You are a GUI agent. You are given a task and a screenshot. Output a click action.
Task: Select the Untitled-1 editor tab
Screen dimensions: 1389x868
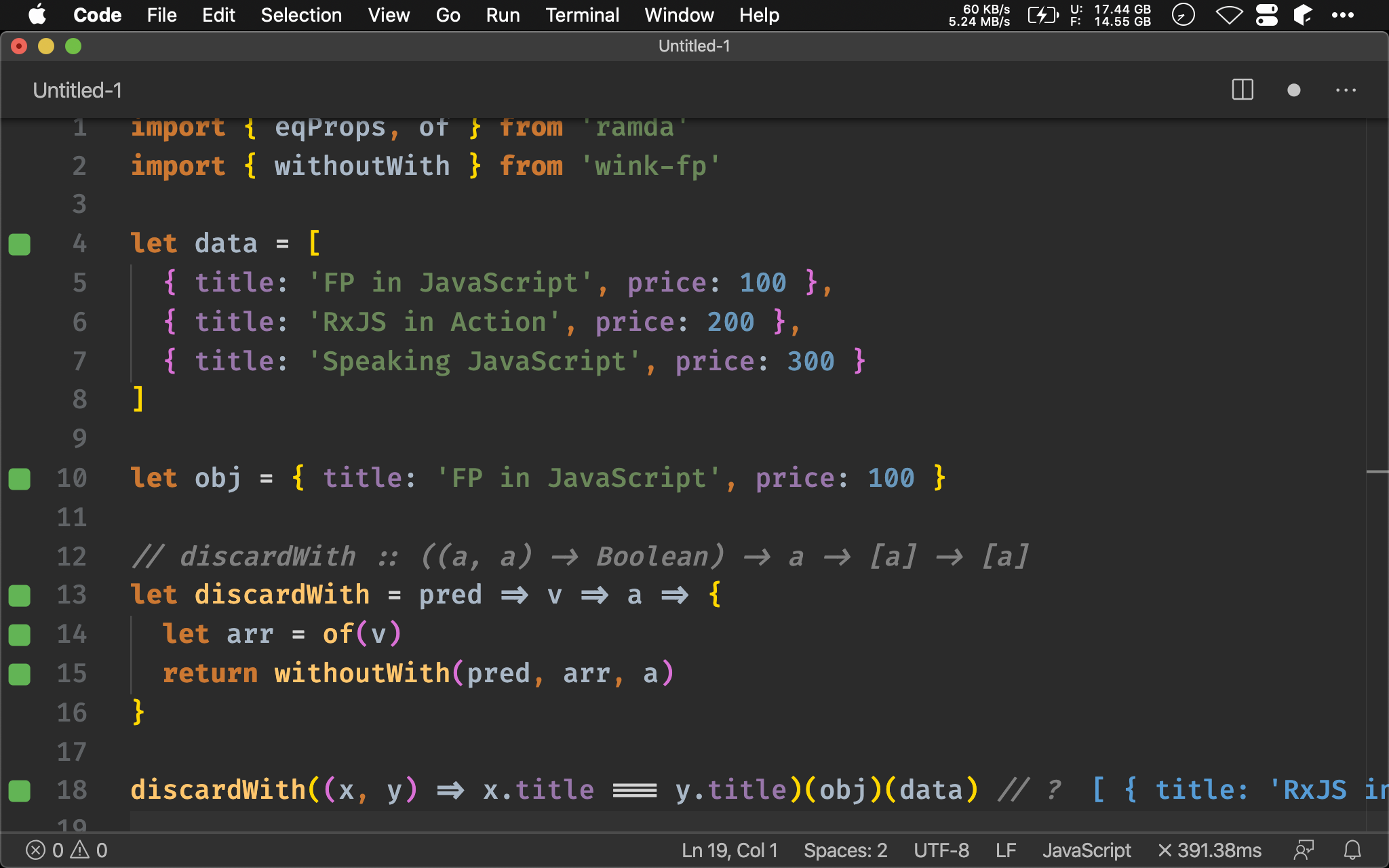(77, 90)
